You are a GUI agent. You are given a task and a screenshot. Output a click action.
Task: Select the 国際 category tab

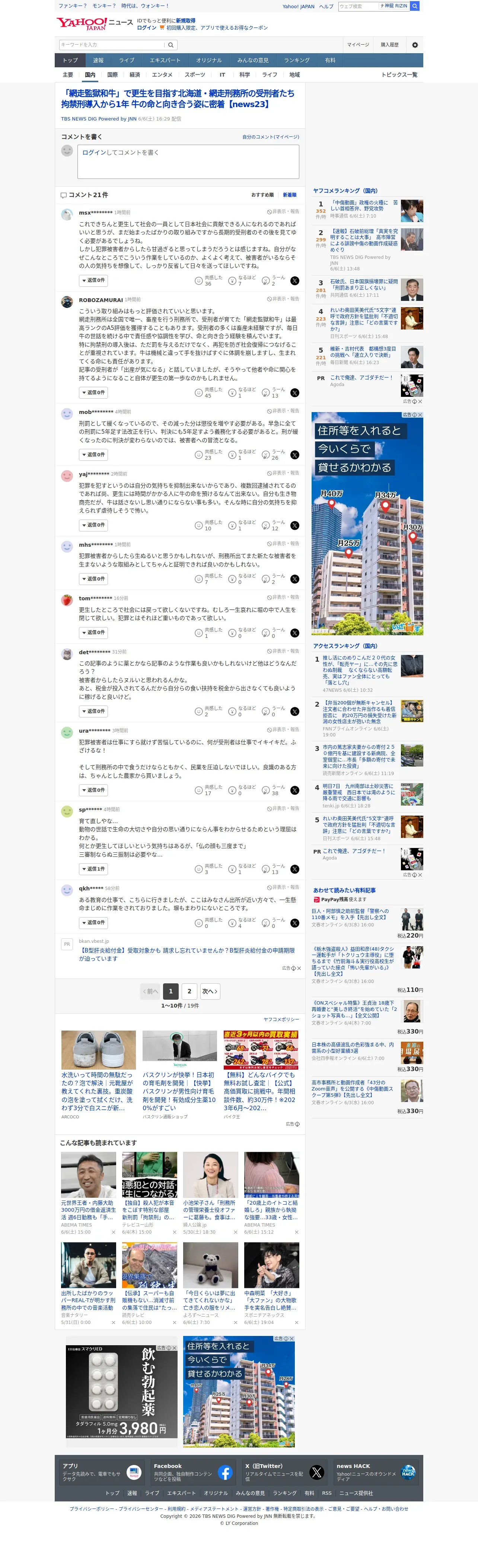(112, 75)
